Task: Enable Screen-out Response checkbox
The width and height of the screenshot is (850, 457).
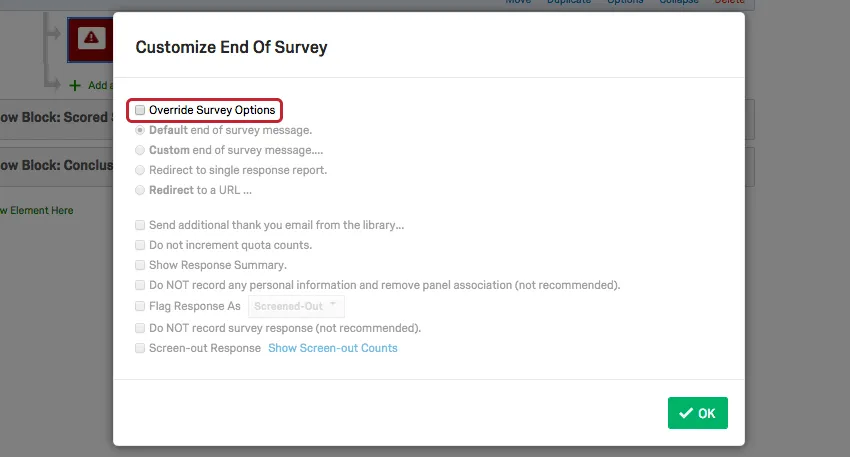Action: pyautogui.click(x=140, y=348)
